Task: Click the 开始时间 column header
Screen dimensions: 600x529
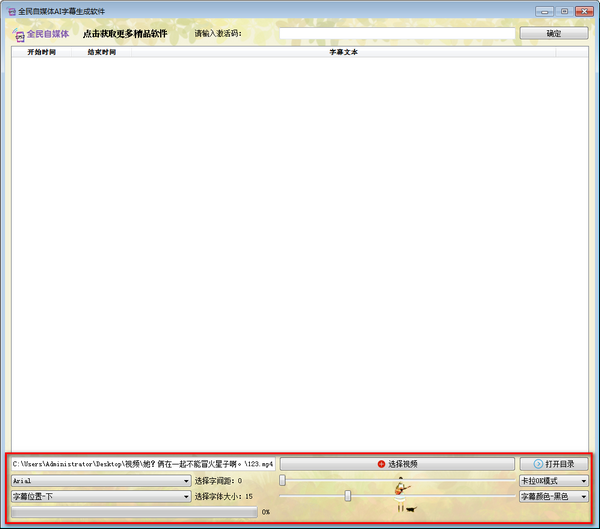Action: pyautogui.click(x=41, y=52)
